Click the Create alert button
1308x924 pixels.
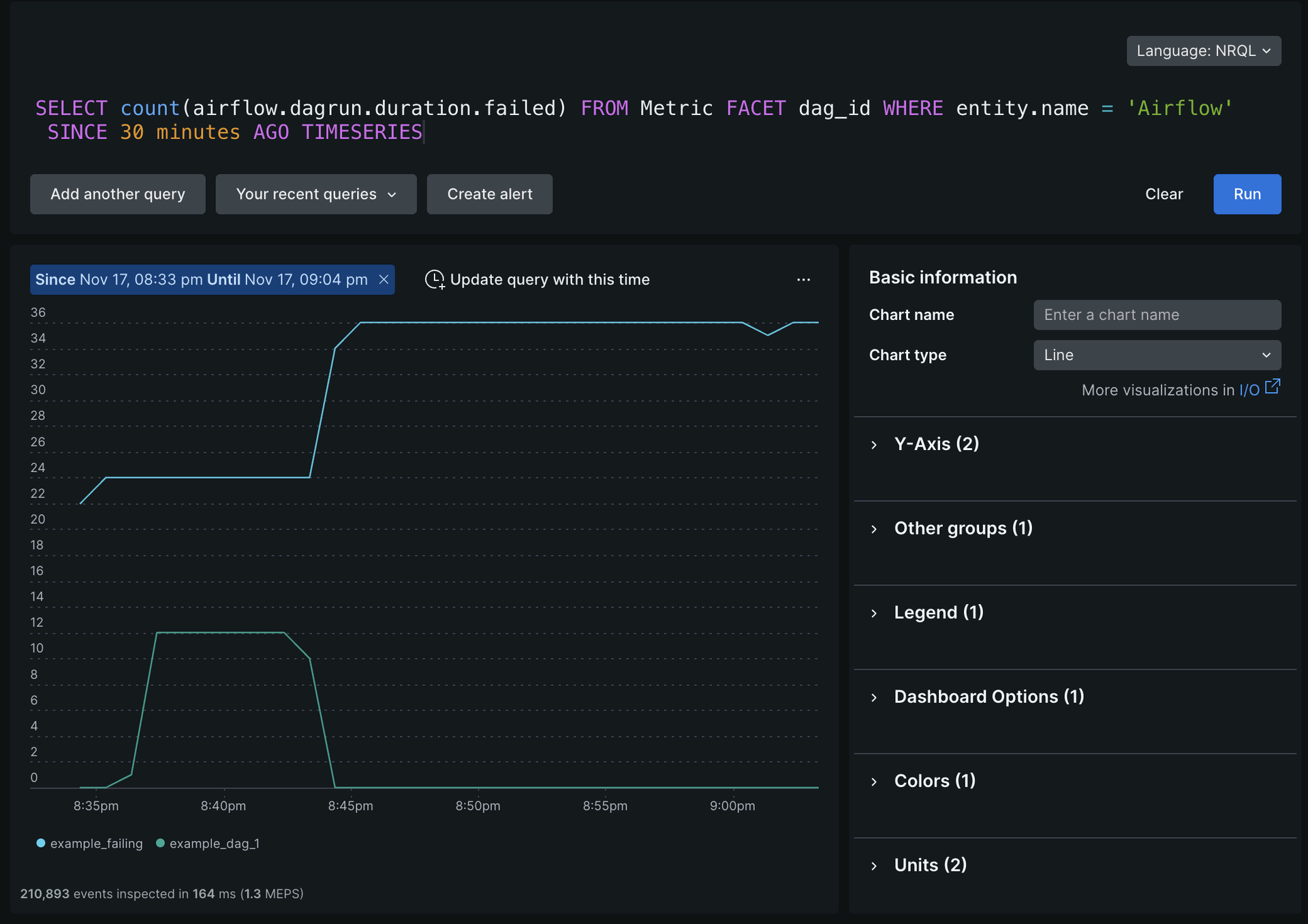point(489,195)
